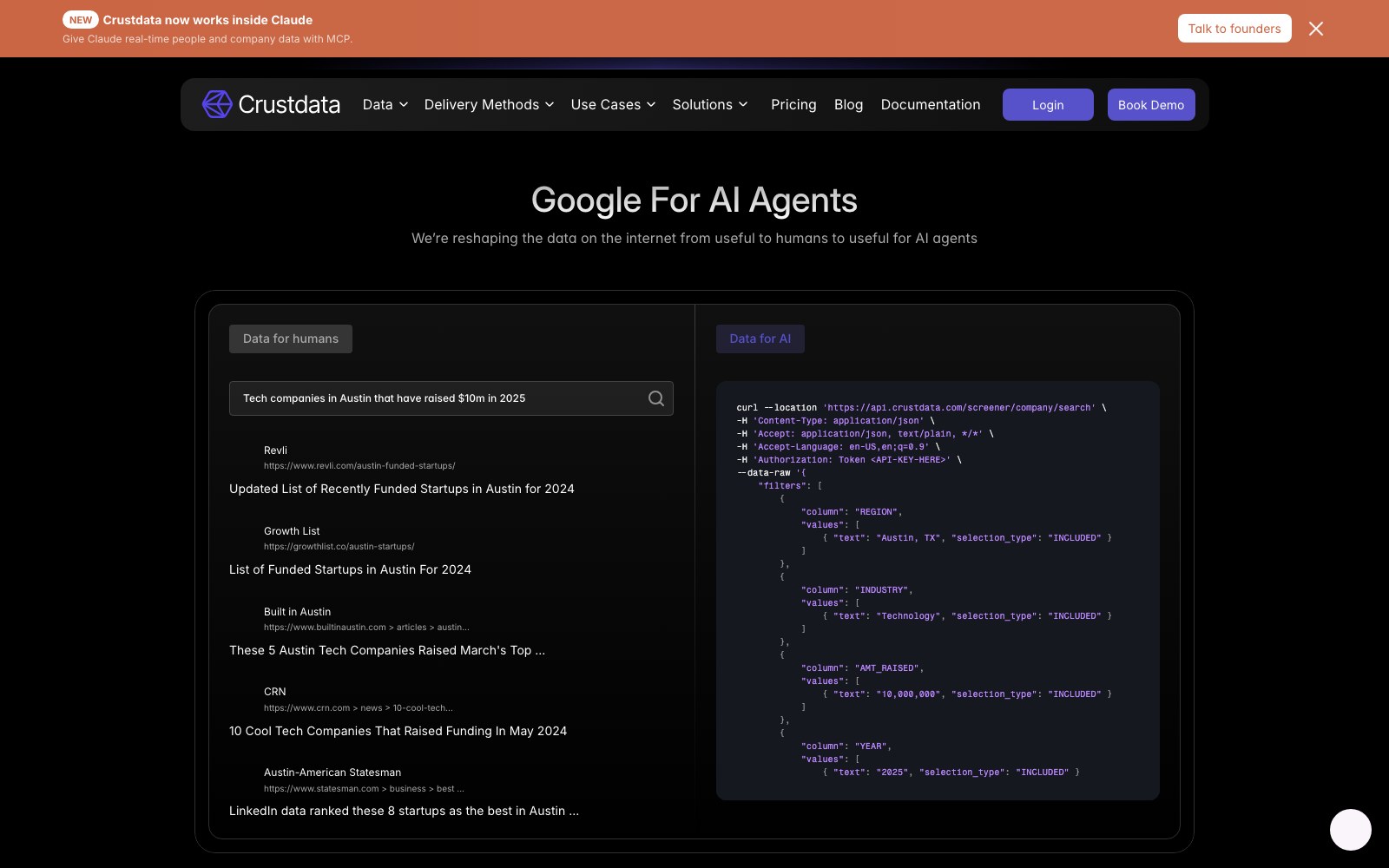
Task: Click the statesman.com business URL breadcrumb
Action: tap(364, 789)
